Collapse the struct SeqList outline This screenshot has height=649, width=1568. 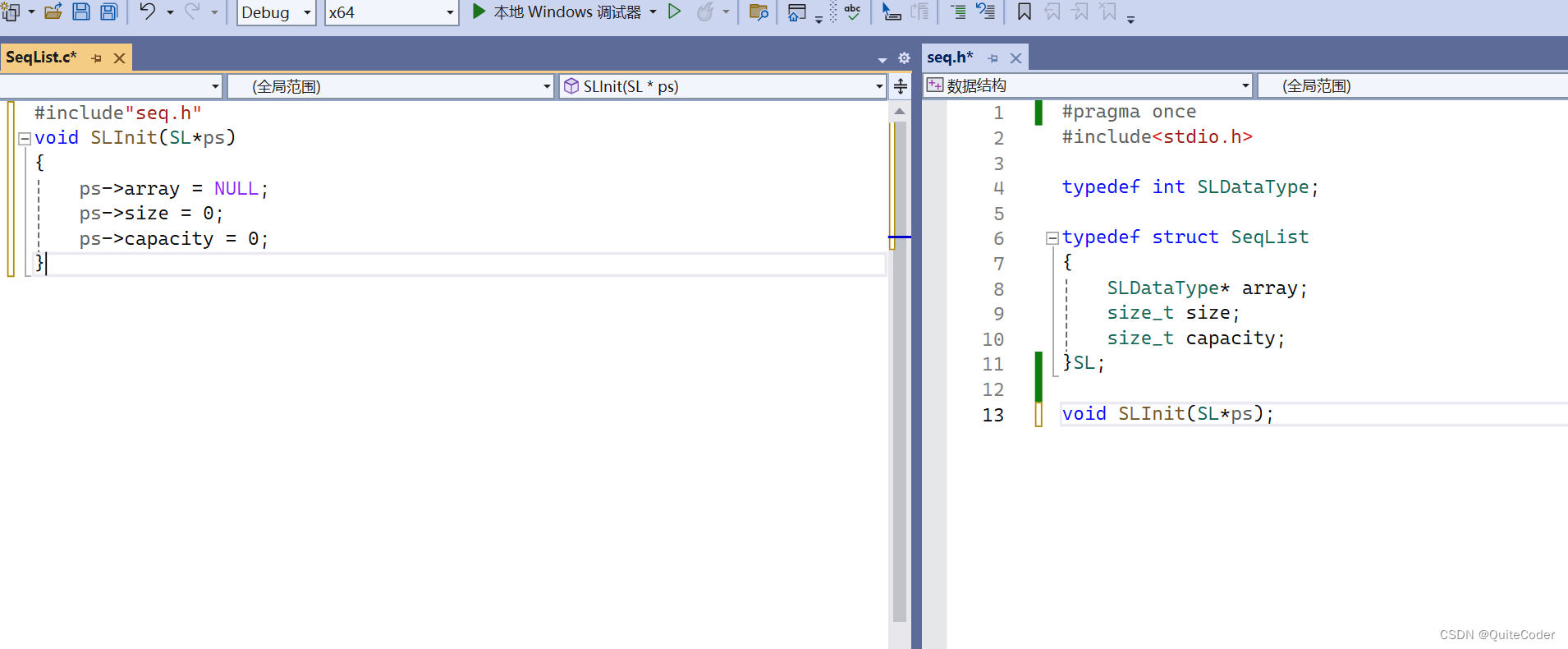pyautogui.click(x=1052, y=238)
